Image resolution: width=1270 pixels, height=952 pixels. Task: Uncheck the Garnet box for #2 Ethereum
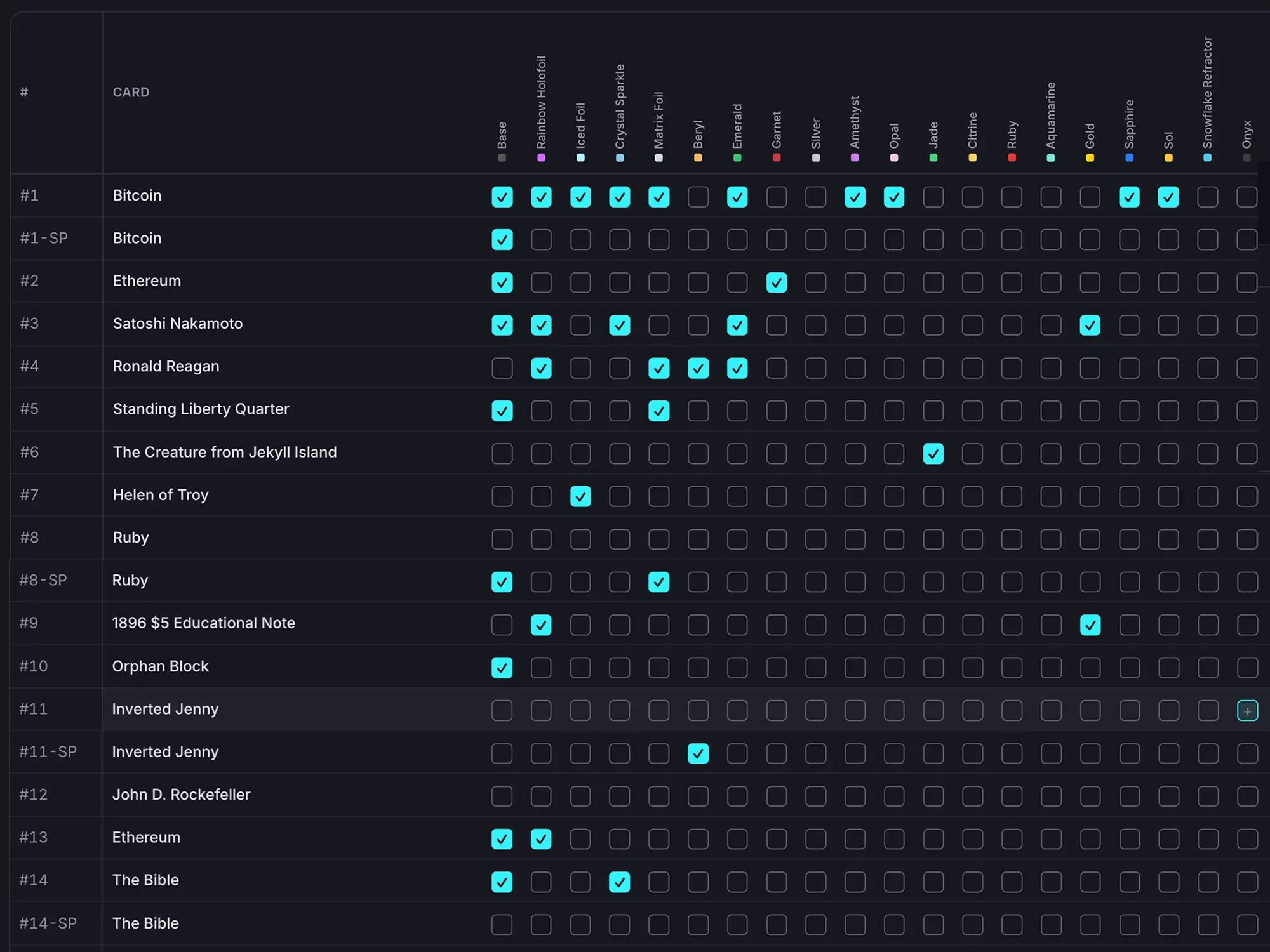coord(776,282)
